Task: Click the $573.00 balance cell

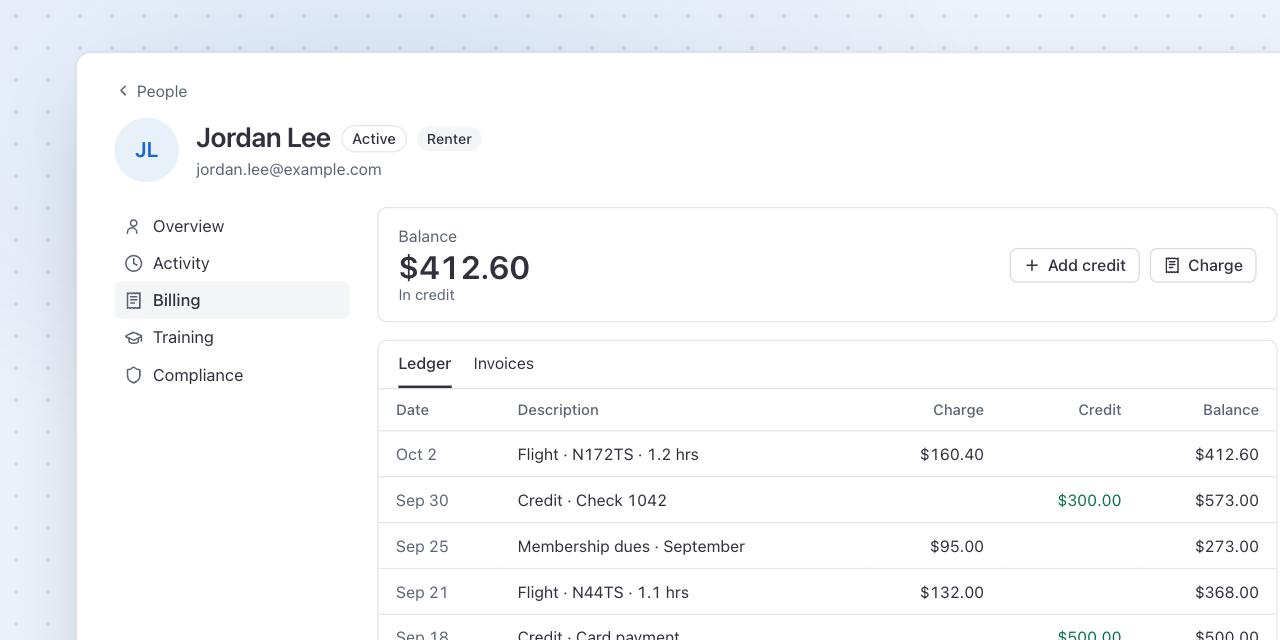Action: [1227, 501]
